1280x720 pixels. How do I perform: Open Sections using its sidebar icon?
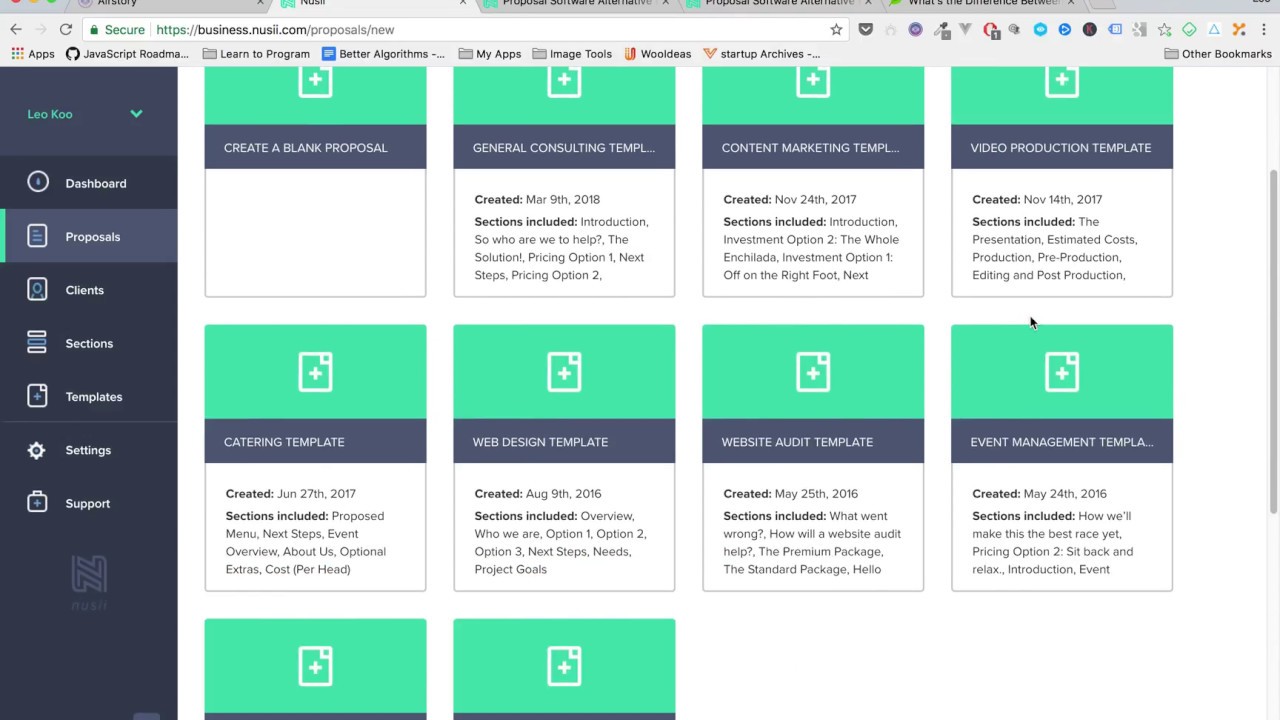point(37,343)
